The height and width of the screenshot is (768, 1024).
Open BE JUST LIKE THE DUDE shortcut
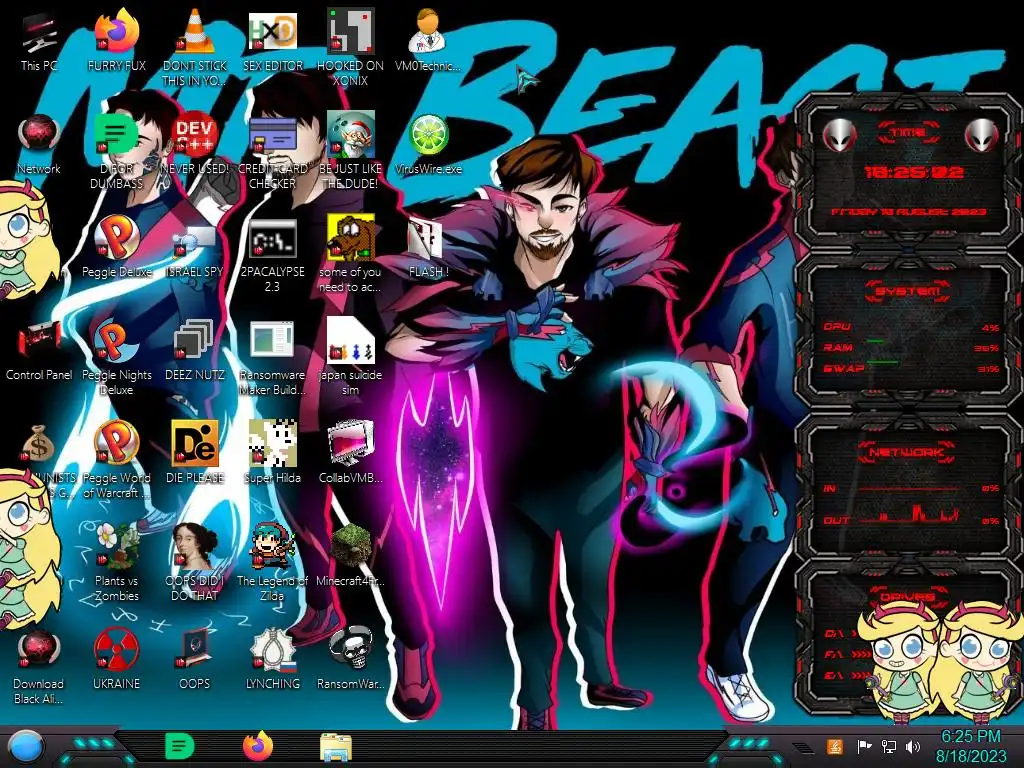(350, 150)
